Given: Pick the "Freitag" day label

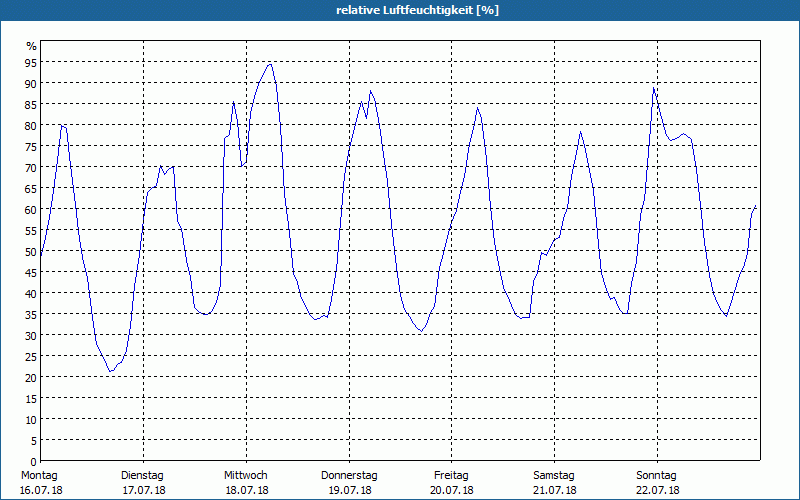Looking at the screenshot, I should click(x=451, y=475).
